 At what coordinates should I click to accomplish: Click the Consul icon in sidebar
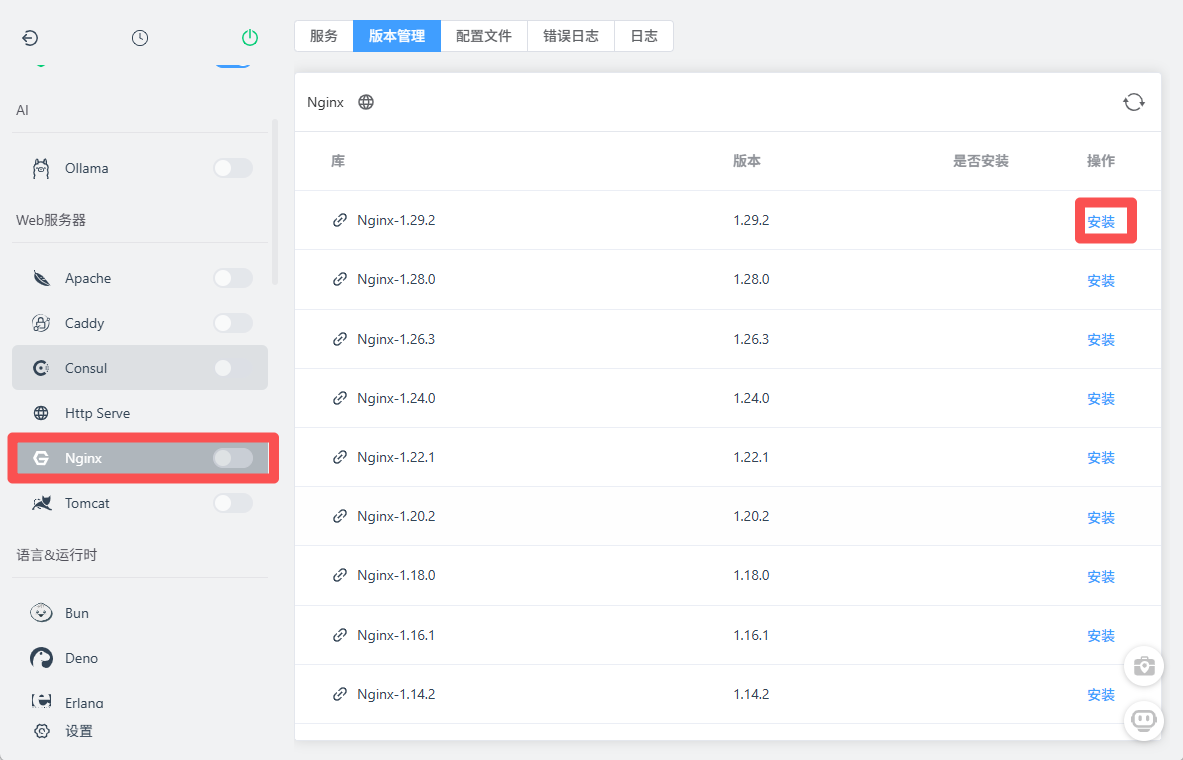[41, 368]
